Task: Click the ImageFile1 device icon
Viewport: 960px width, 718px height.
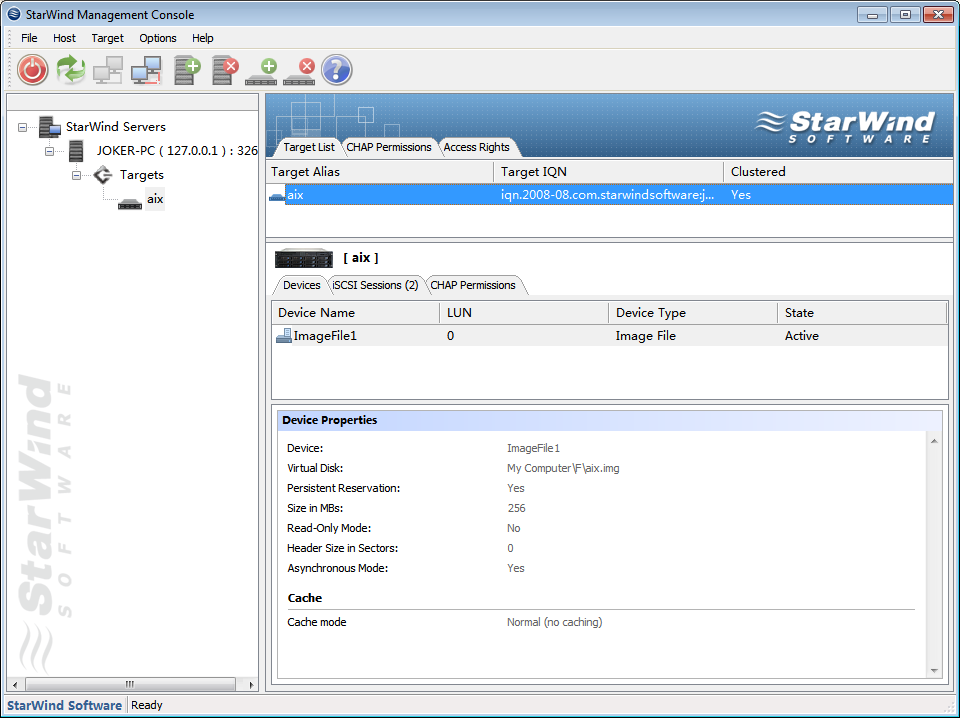Action: coord(284,335)
